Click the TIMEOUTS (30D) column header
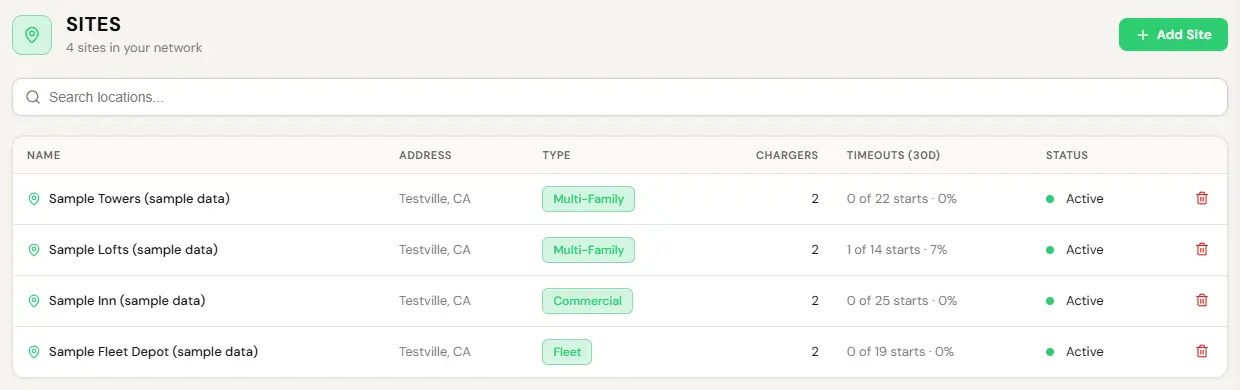Viewport: 1240px width, 390px height. 893,156
